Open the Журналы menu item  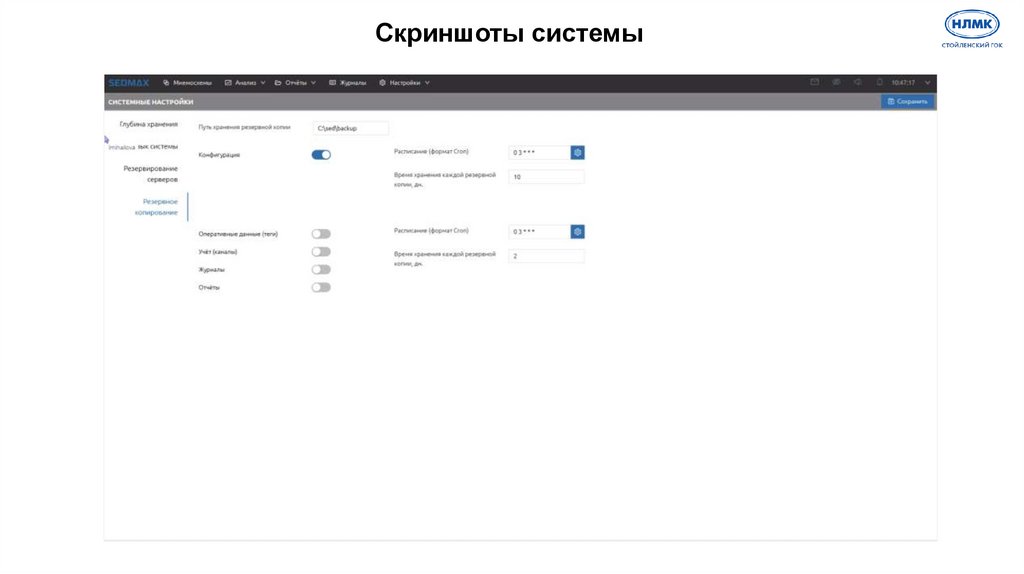point(347,83)
